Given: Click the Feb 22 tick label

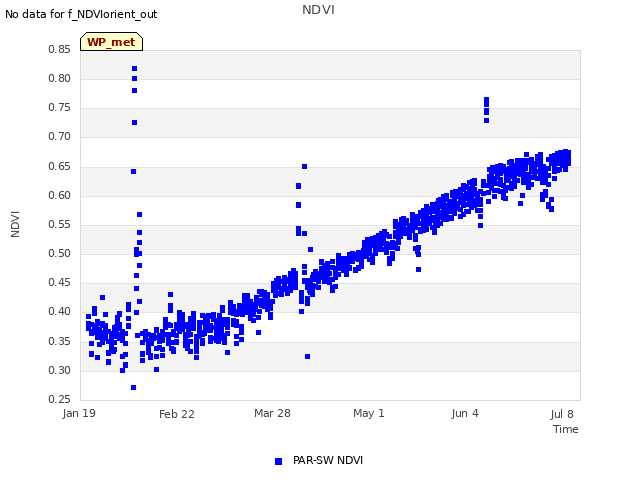Looking at the screenshot, I should pyautogui.click(x=177, y=414).
